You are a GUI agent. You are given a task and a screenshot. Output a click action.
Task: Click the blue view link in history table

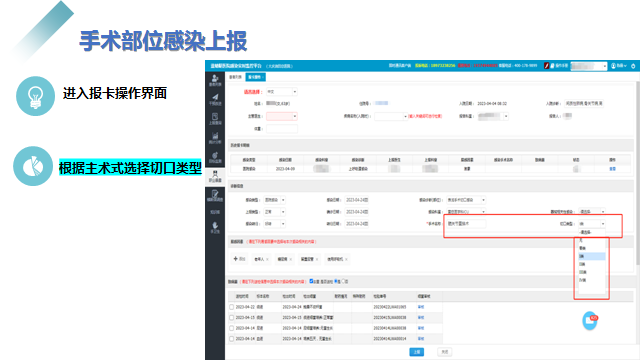[x=612, y=169]
